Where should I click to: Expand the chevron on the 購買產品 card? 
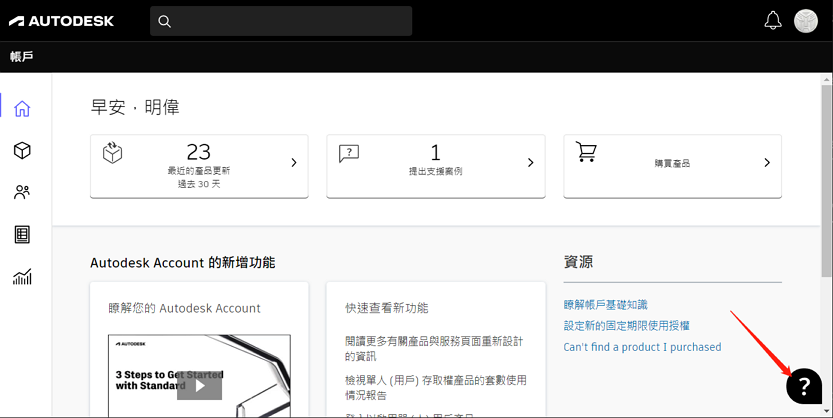click(767, 163)
